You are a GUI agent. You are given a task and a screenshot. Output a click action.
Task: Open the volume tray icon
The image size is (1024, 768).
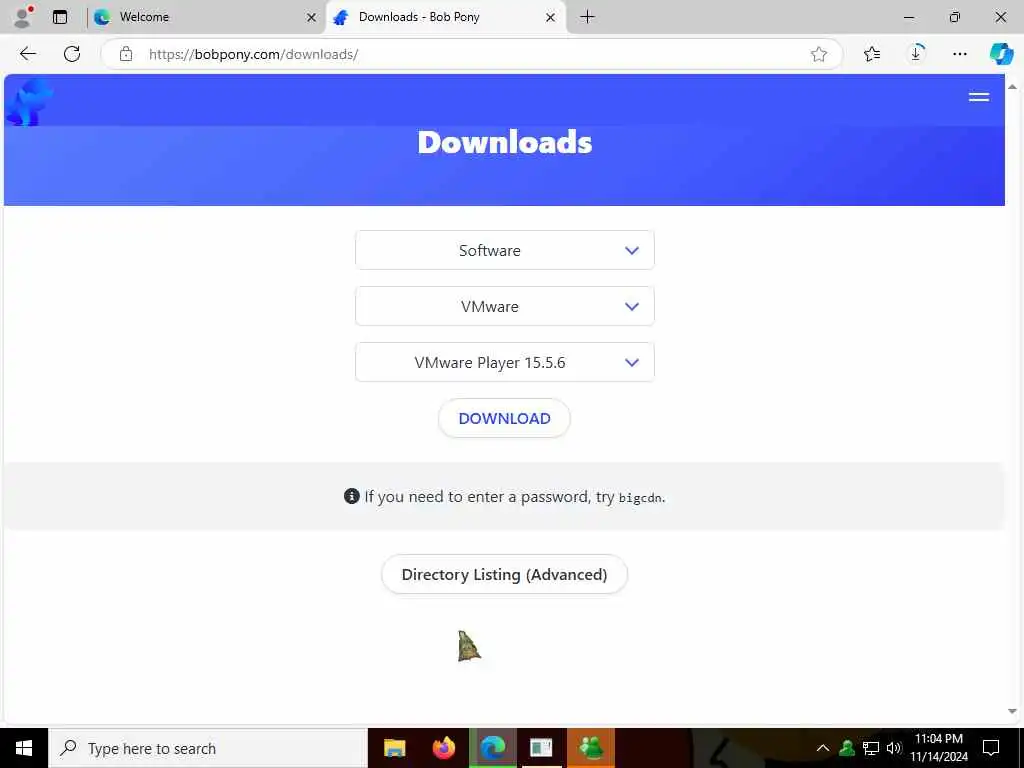pyautogui.click(x=894, y=748)
